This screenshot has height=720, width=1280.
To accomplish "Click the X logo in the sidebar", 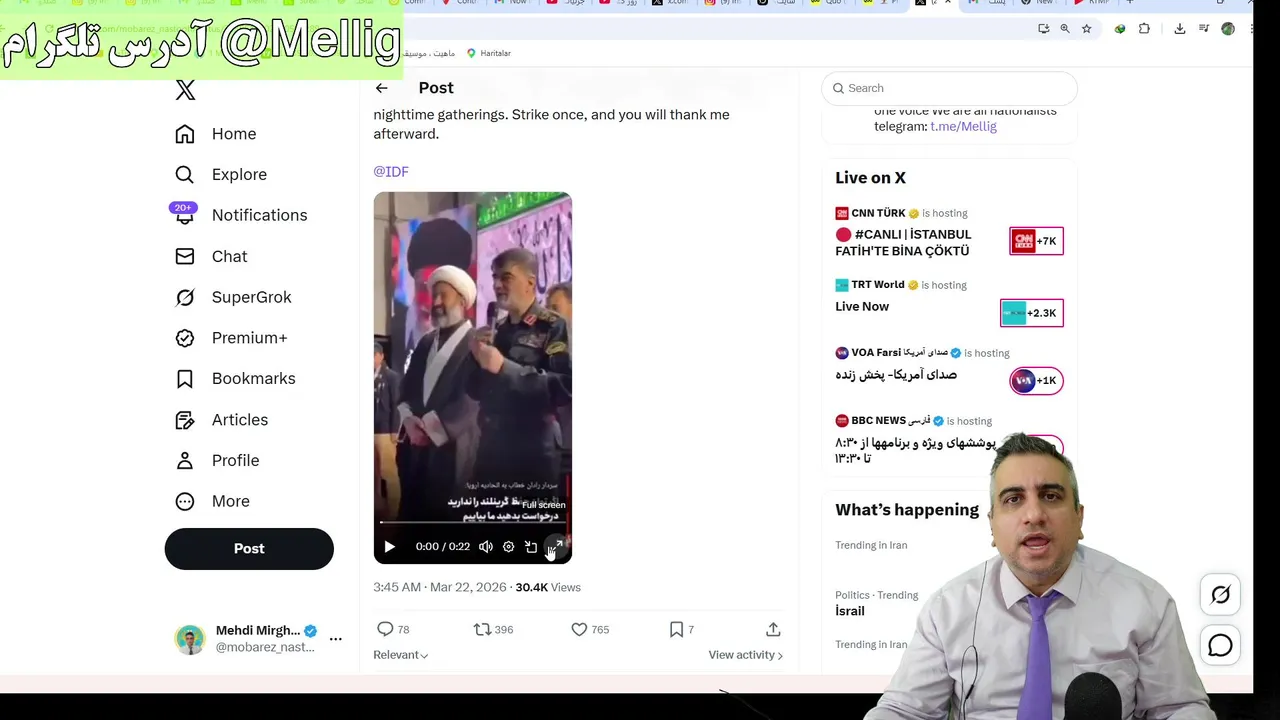I will pyautogui.click(x=185, y=90).
